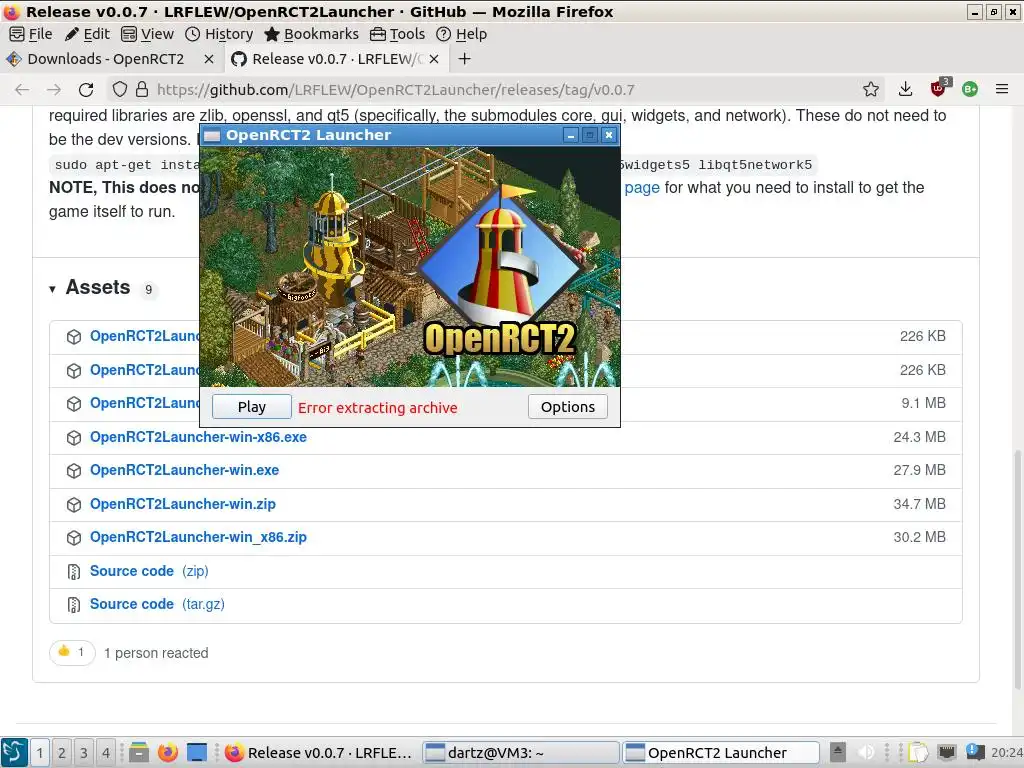This screenshot has width=1024, height=768.
Task: Download Source code (tar.gz)
Action: coord(157,604)
